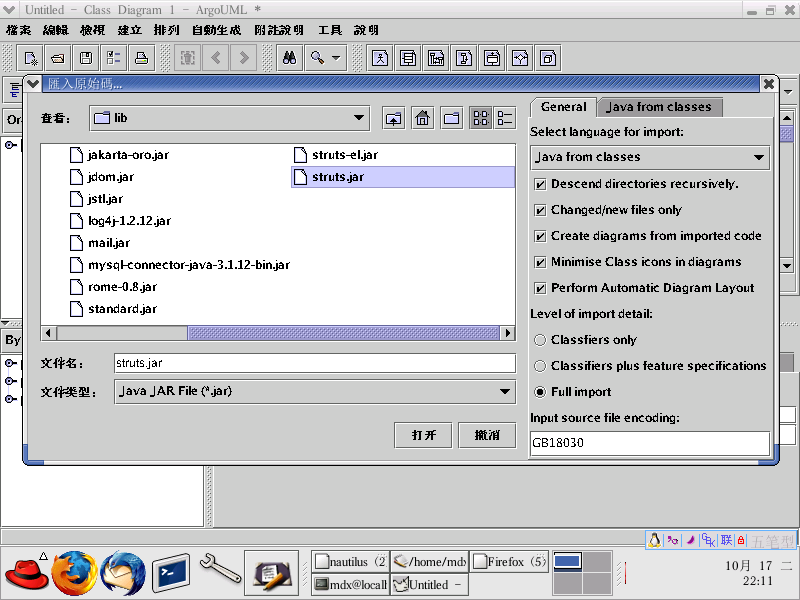Switch file chooser to details view

[x=505, y=118]
